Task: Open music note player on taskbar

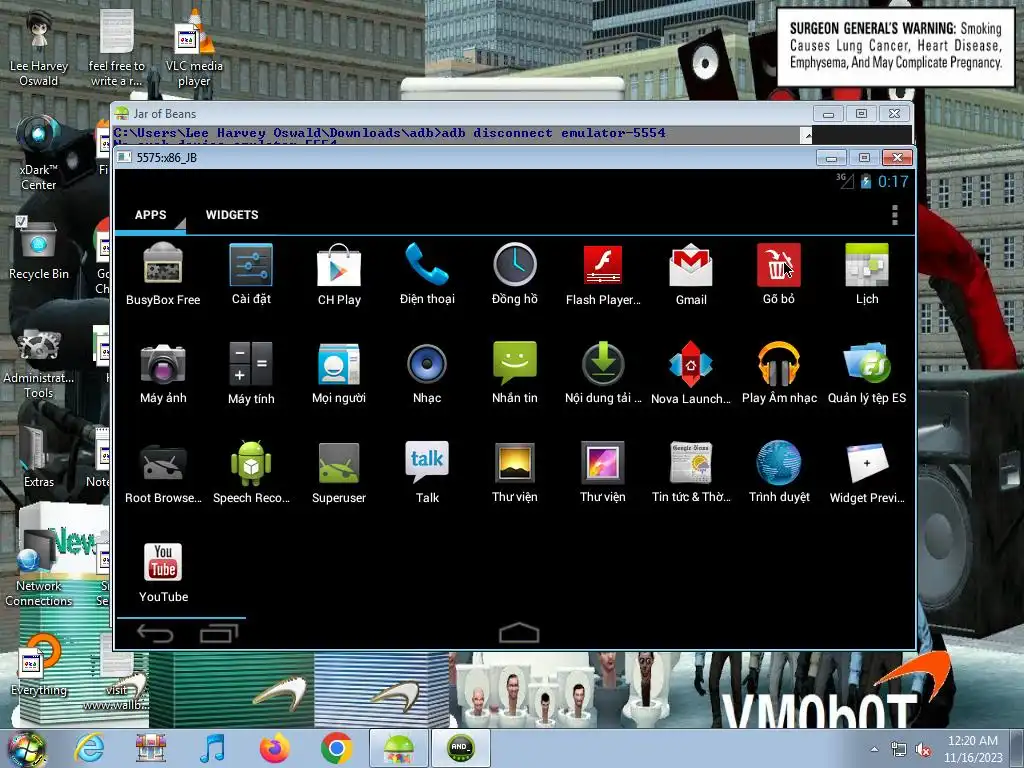Action: pos(213,748)
